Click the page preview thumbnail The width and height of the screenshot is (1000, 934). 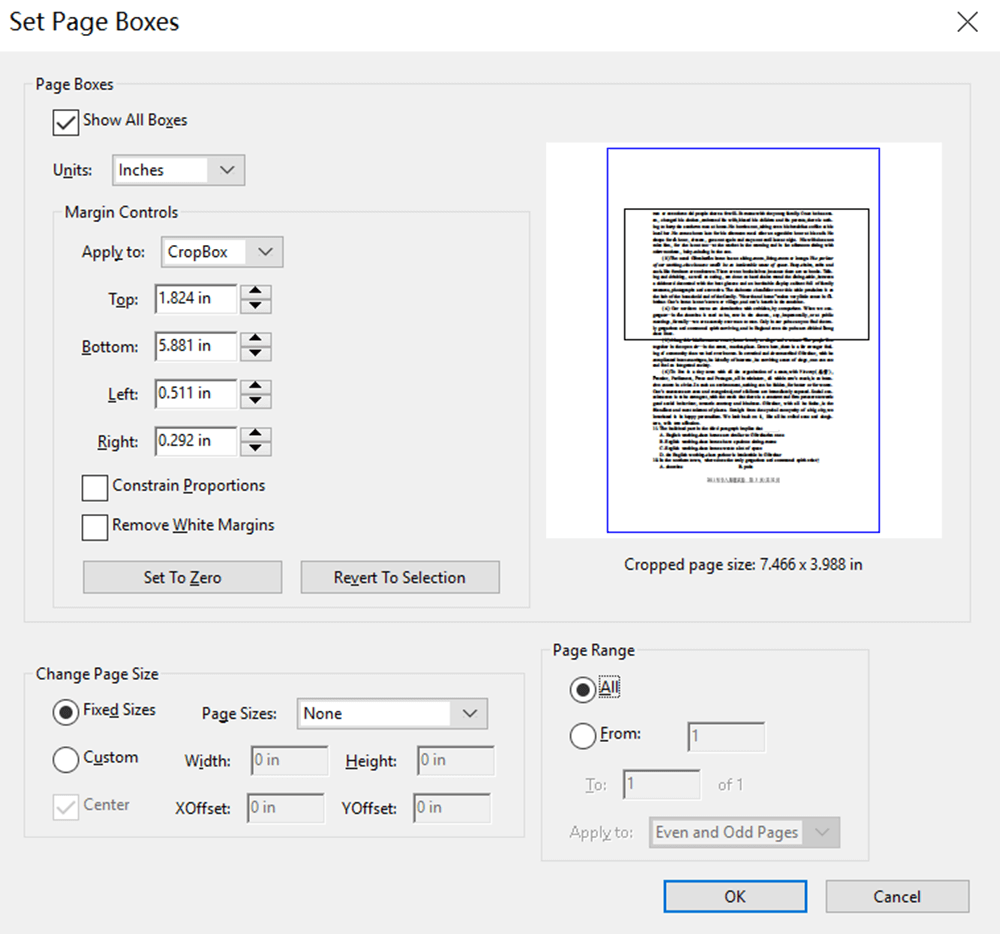point(743,340)
